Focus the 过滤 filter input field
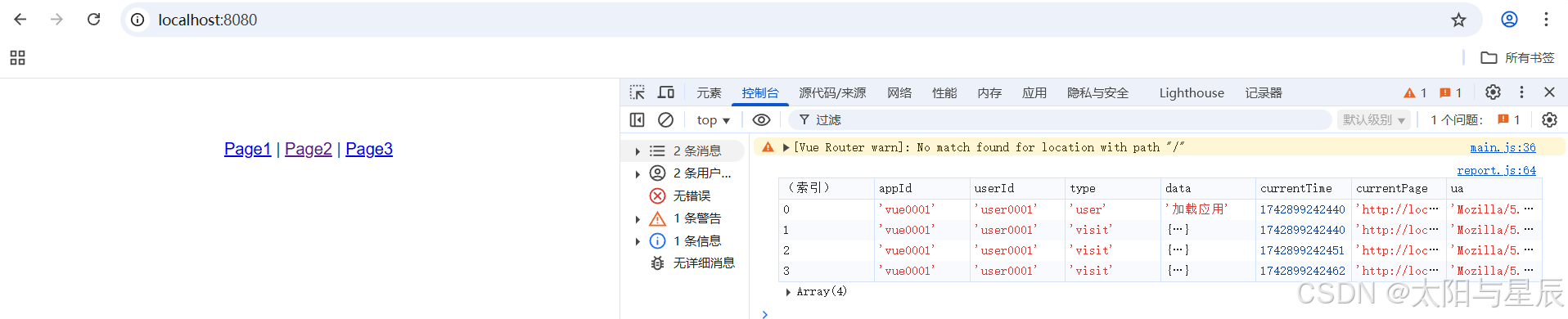This screenshot has height=319, width=1568. 1060,119
